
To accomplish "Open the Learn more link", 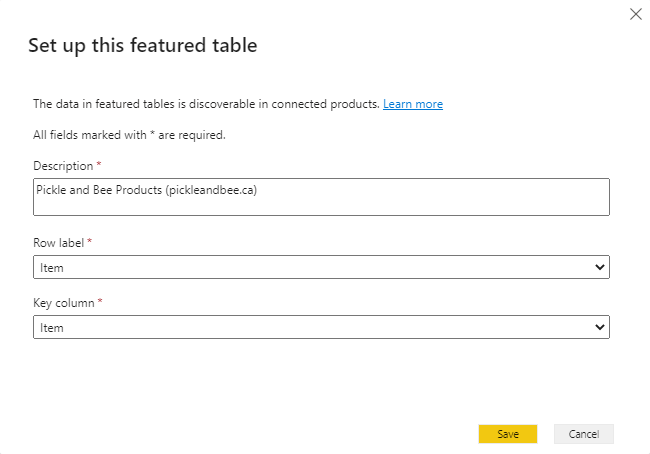I will [412, 104].
